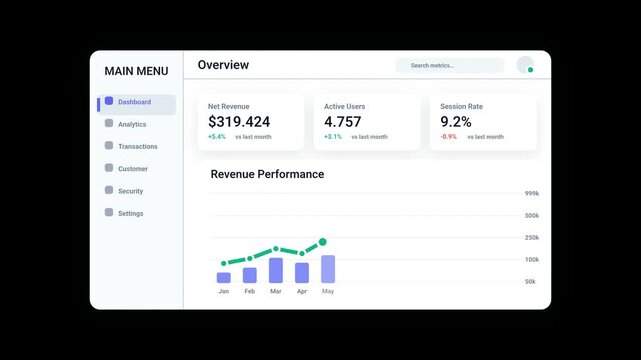Click the 4.757 active users value
The image size is (641, 360).
coord(343,122)
